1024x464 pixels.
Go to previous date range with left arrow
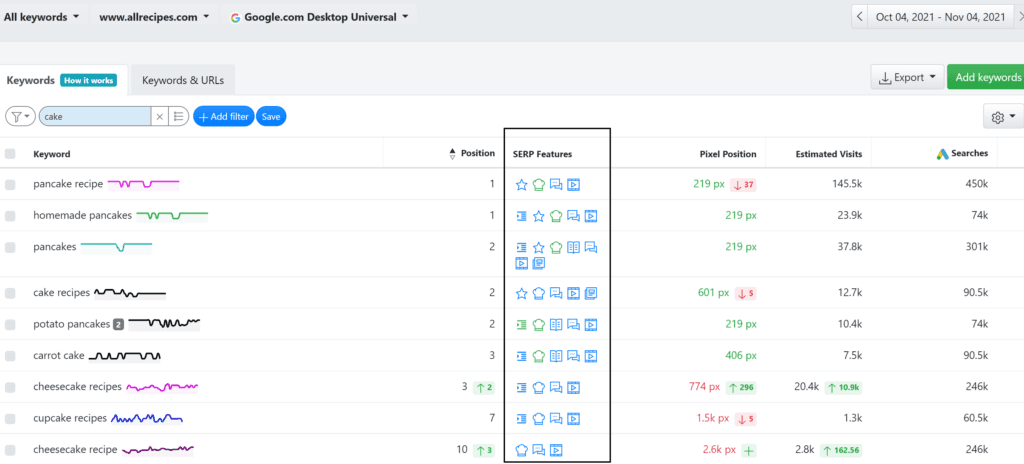859,17
